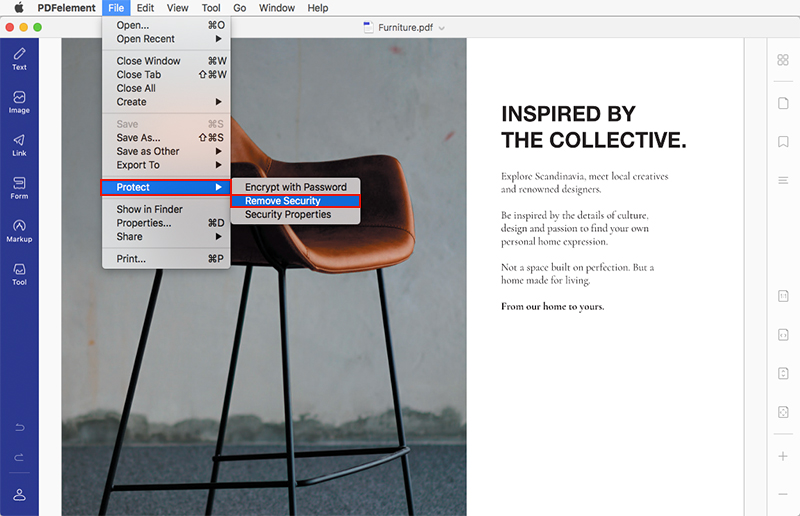Expand the Create submenu
This screenshot has width=800, height=516.
click(x=166, y=102)
